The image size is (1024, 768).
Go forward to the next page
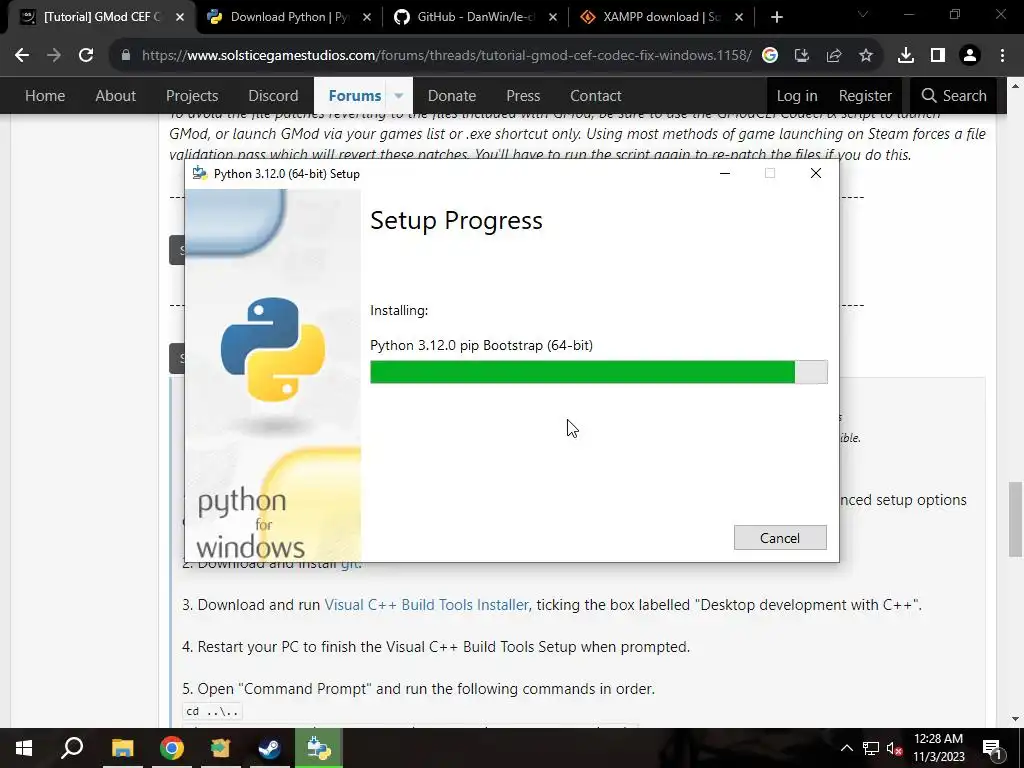pos(54,56)
